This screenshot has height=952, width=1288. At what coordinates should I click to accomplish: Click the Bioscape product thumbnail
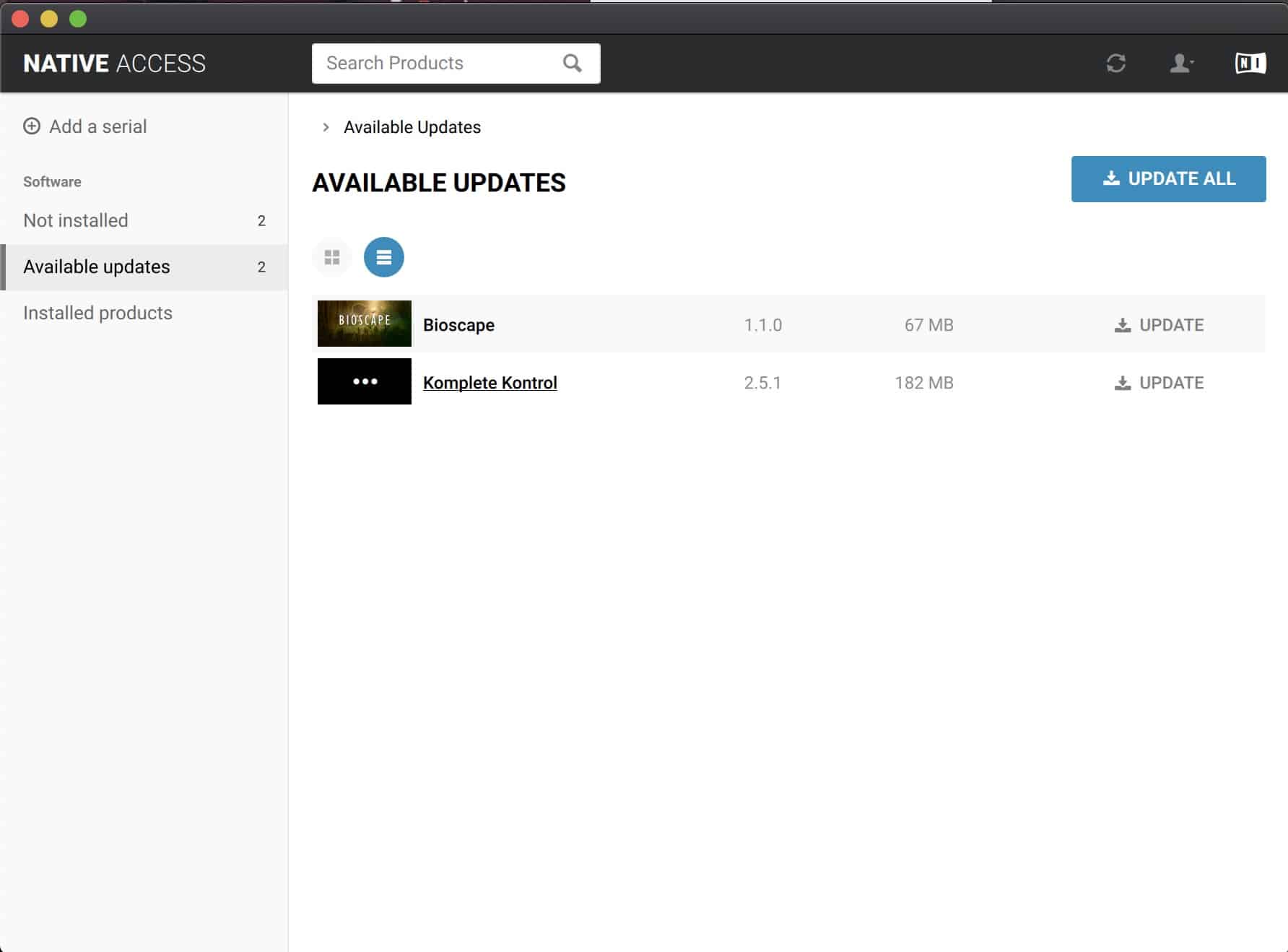click(x=365, y=324)
